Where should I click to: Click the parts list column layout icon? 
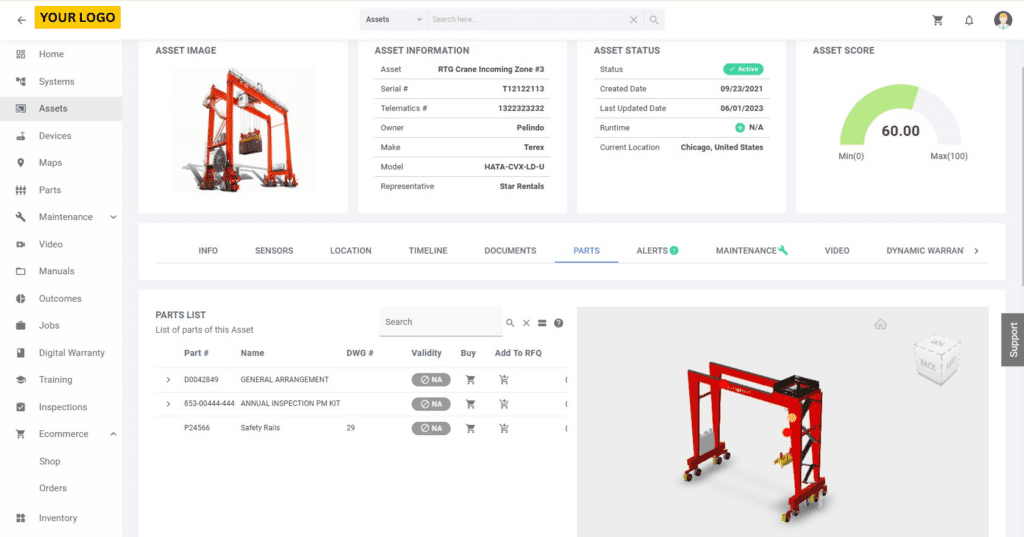point(541,323)
